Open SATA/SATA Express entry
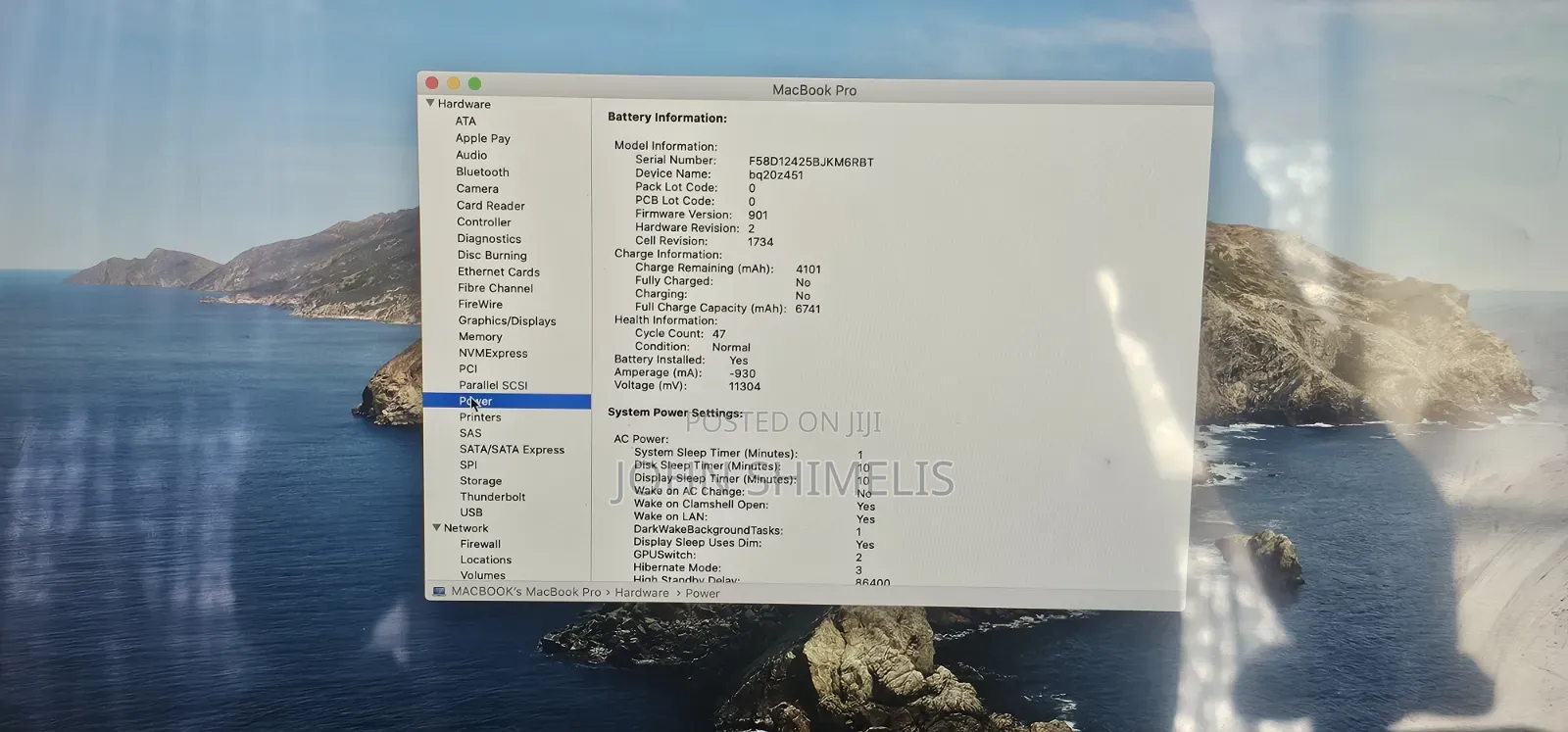Viewport: 1568px width, 732px height. pyautogui.click(x=512, y=450)
